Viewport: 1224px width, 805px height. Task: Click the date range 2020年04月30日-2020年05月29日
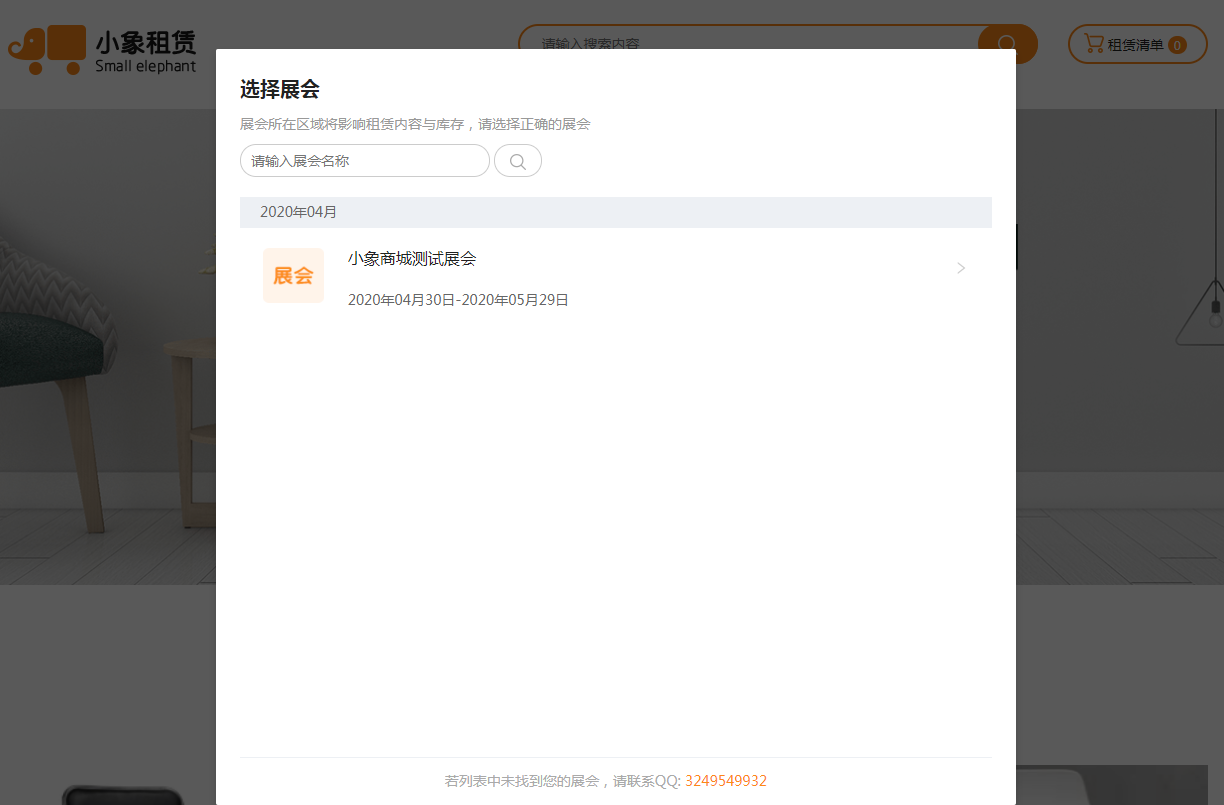click(458, 300)
